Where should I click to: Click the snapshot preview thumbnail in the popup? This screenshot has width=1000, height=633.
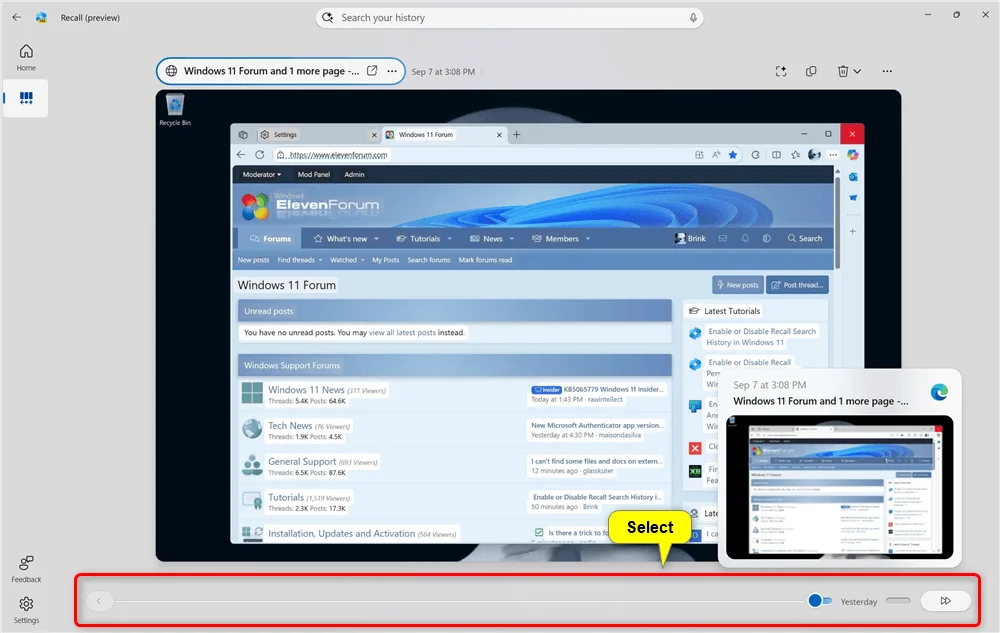click(x=839, y=487)
